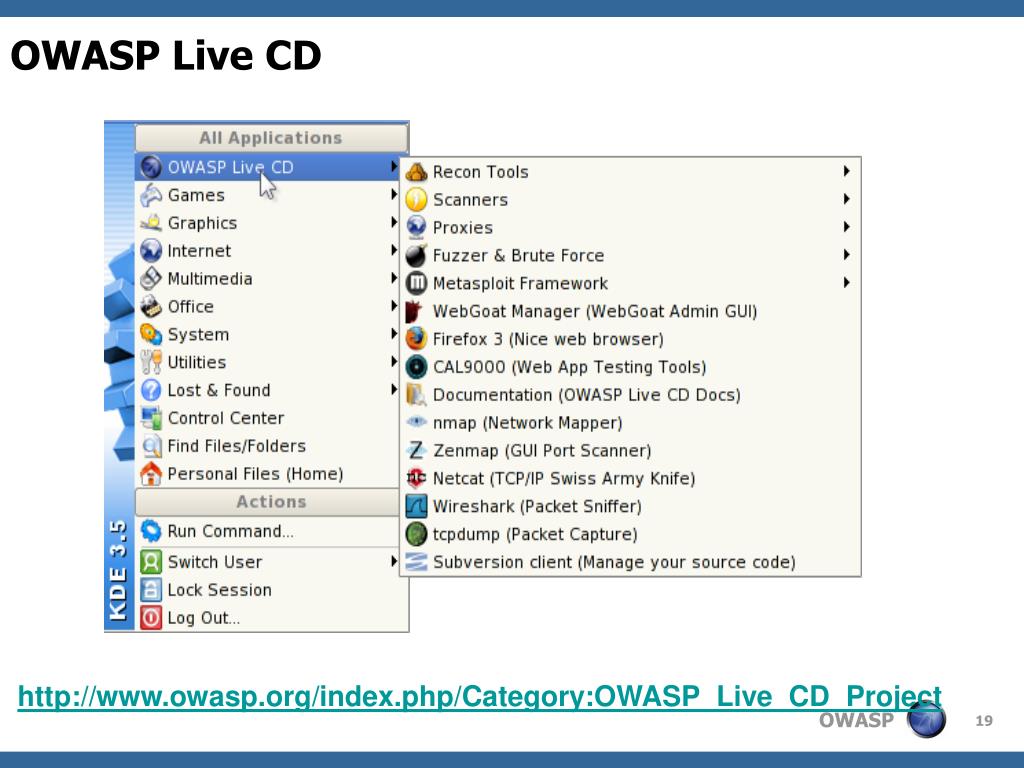Click the System category icon
The width and height of the screenshot is (1024, 768).
tap(151, 334)
